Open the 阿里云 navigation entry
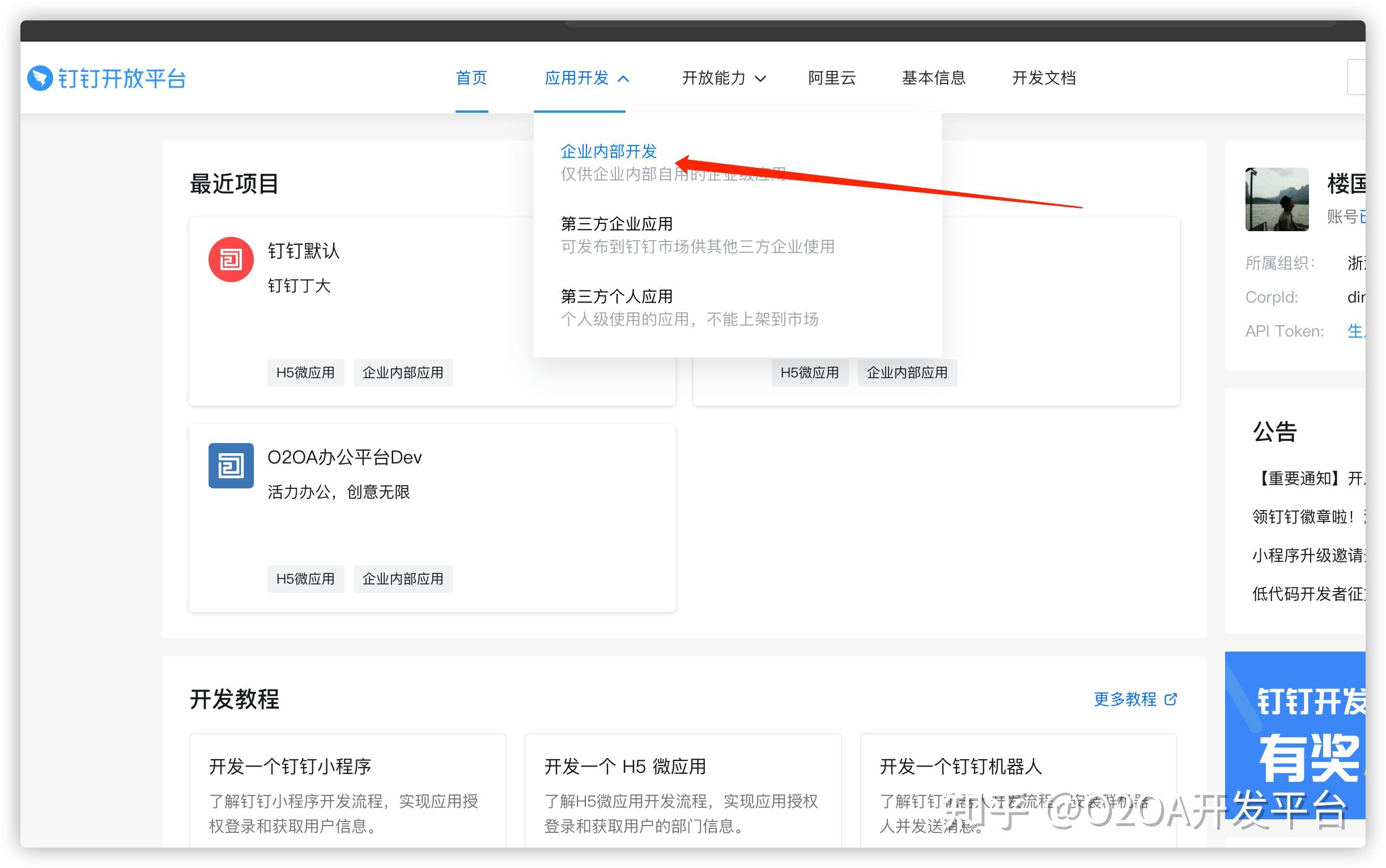This screenshot has width=1386, height=868. (x=831, y=78)
